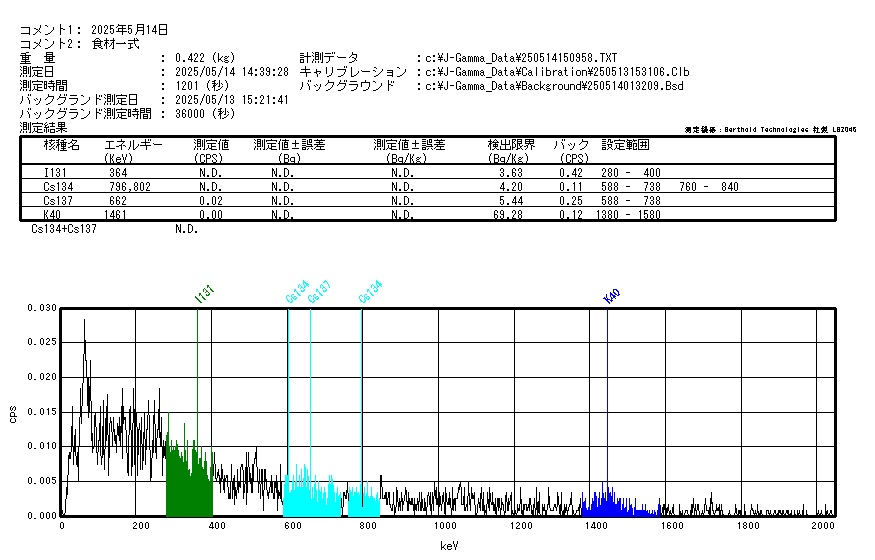Click the I131 peak label above the spectrum
This screenshot has width=875, height=560.
point(204,293)
